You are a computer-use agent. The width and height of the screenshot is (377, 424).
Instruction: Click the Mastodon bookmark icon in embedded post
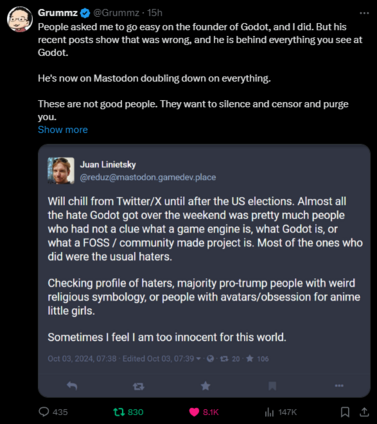[x=272, y=386]
